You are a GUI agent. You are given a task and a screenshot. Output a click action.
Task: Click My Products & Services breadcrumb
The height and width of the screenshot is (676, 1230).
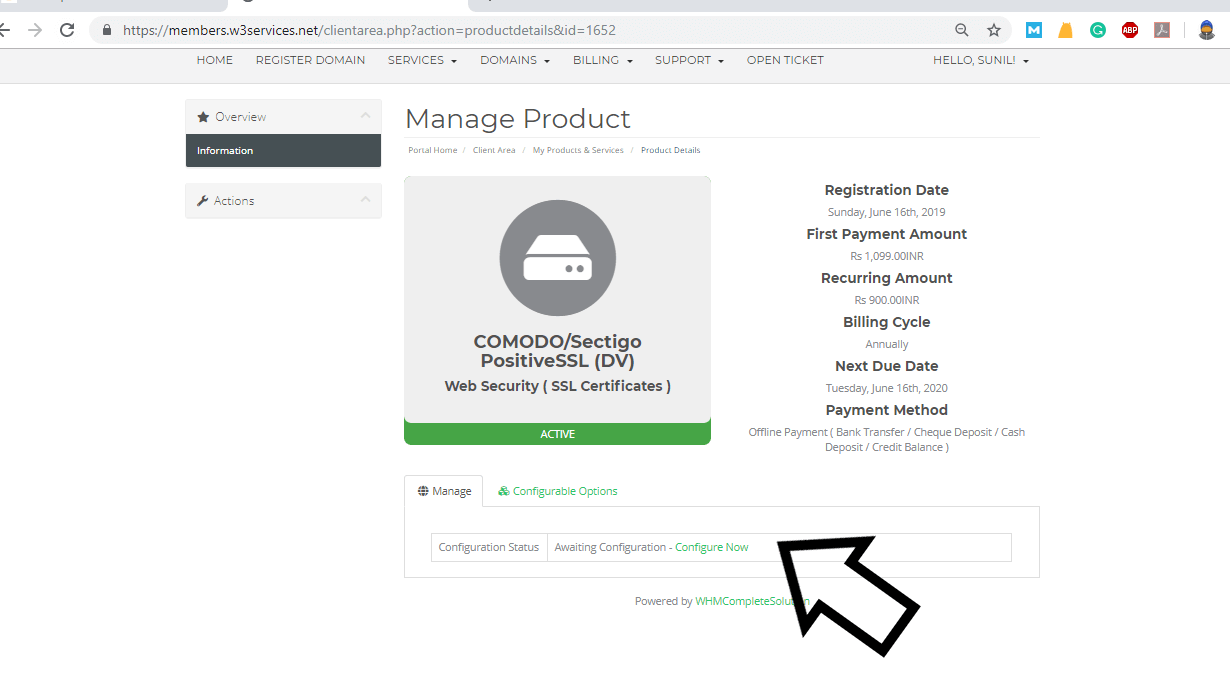coord(578,150)
